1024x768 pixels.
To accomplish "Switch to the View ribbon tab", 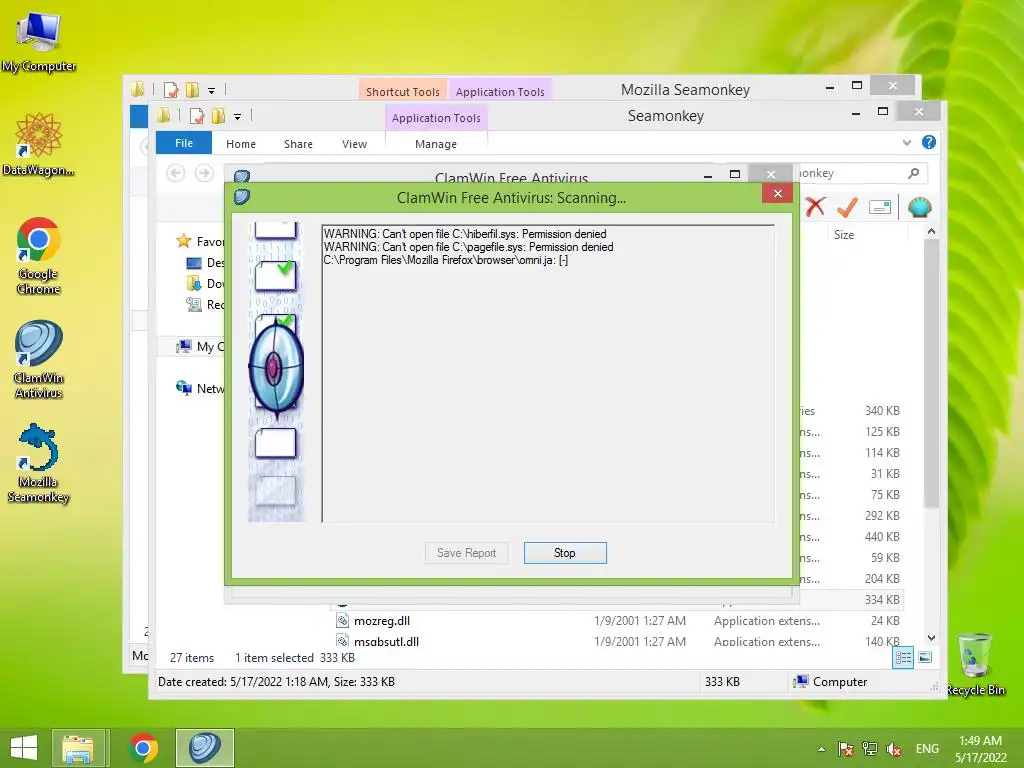I will point(355,144).
